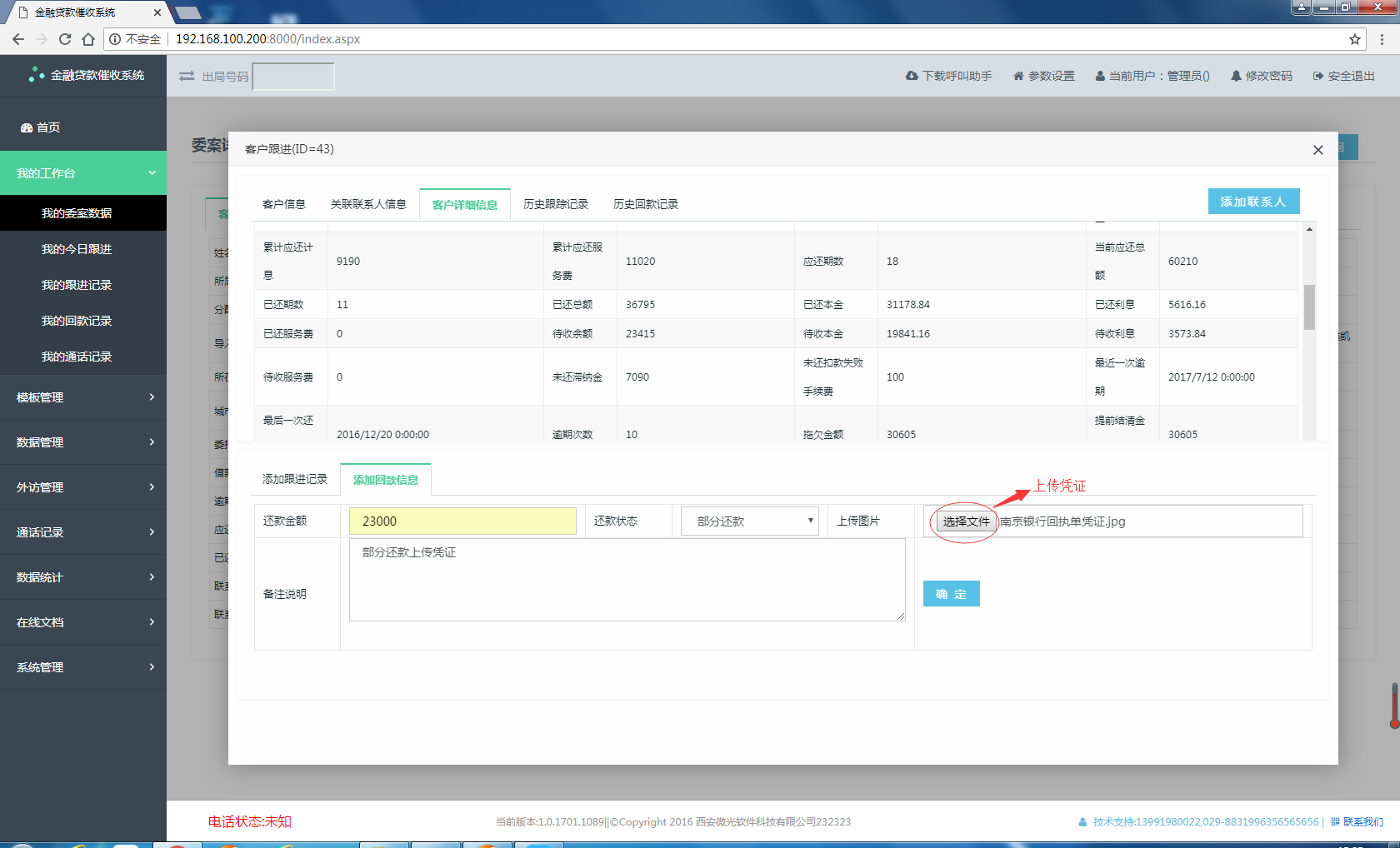Select 客户详细信息 tab
This screenshot has height=848, width=1400.
pos(465,205)
